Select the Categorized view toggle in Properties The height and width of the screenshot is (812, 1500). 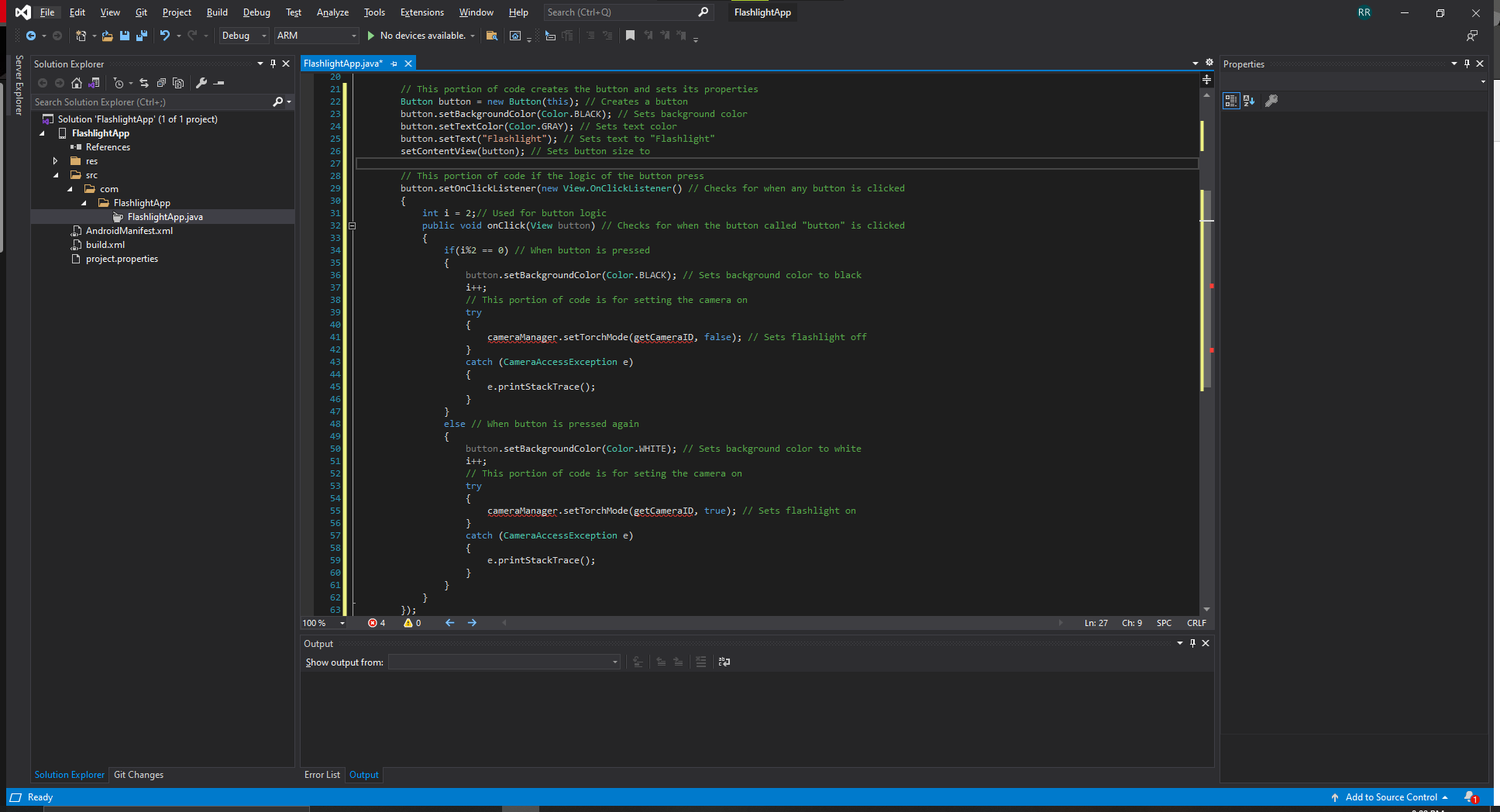[x=1230, y=101]
